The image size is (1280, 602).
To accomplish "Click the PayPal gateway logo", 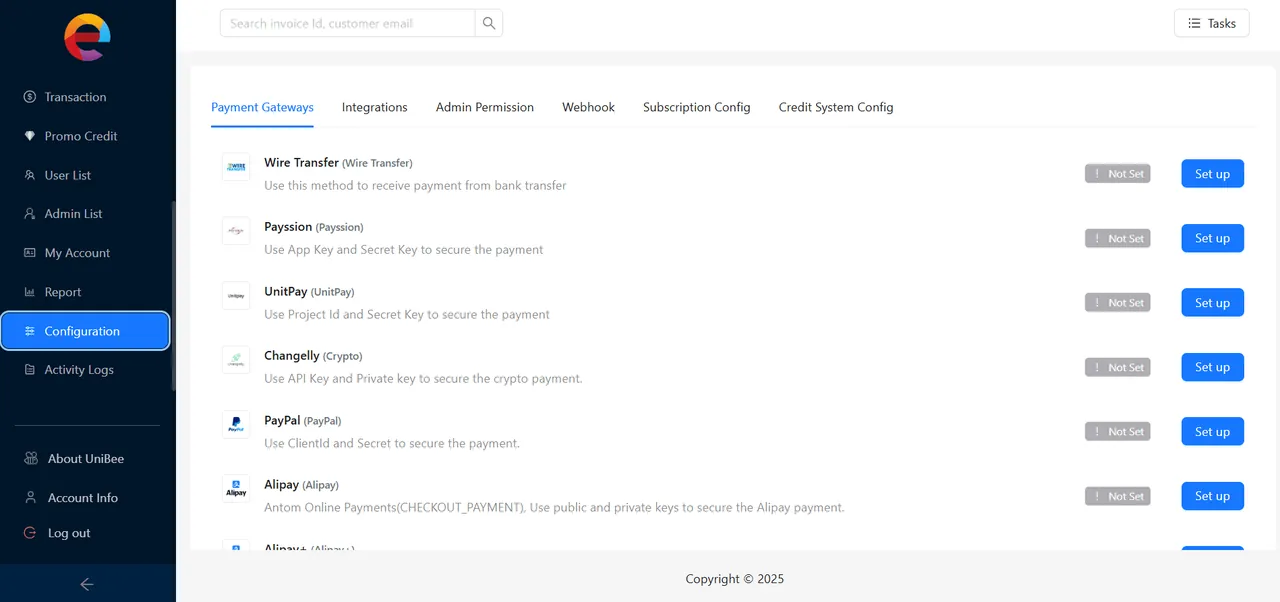I will (x=236, y=425).
